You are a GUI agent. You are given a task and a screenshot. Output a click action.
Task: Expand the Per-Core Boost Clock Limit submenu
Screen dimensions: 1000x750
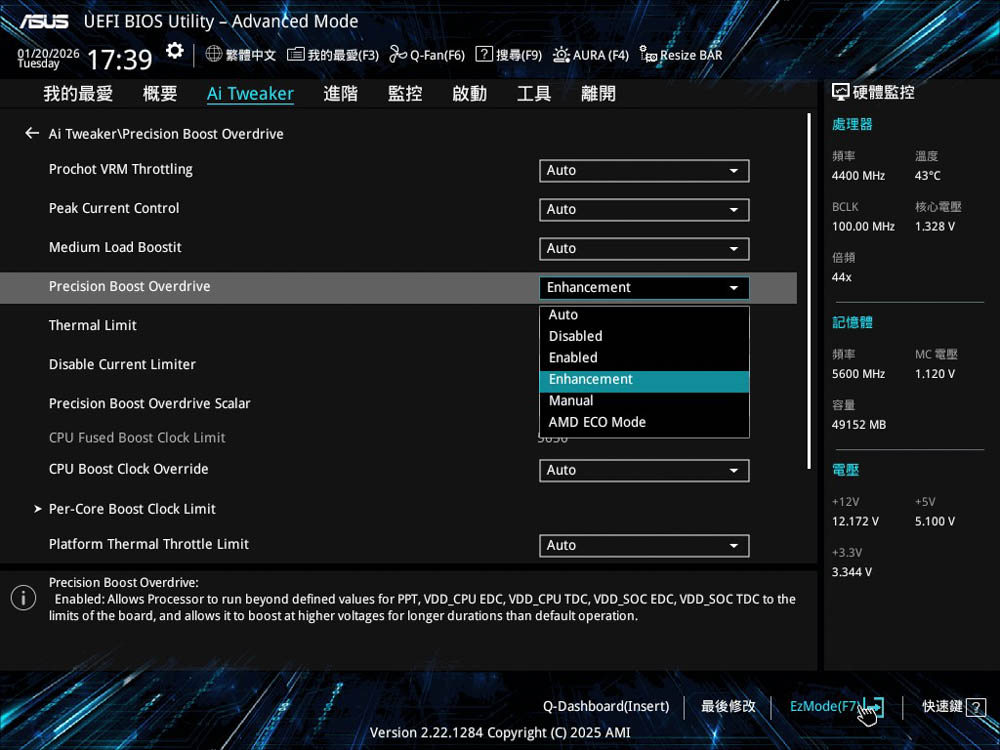[x=132, y=509]
